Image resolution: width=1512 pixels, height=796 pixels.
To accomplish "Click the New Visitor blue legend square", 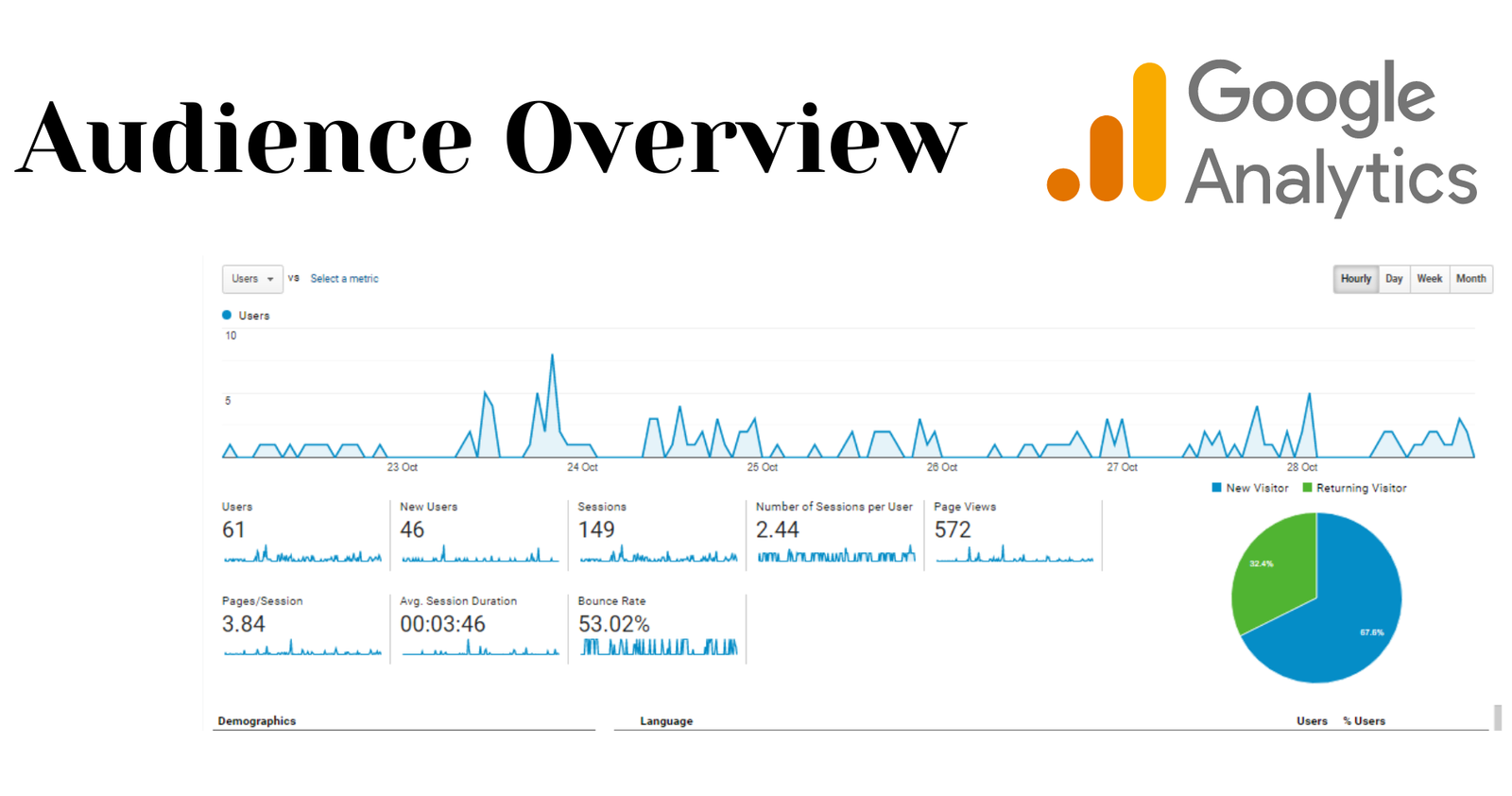I will click(x=1216, y=488).
